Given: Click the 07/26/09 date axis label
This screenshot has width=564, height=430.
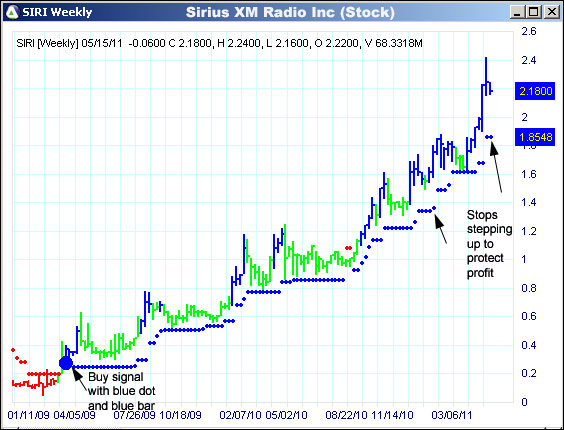Looking at the screenshot, I should pos(135,415).
